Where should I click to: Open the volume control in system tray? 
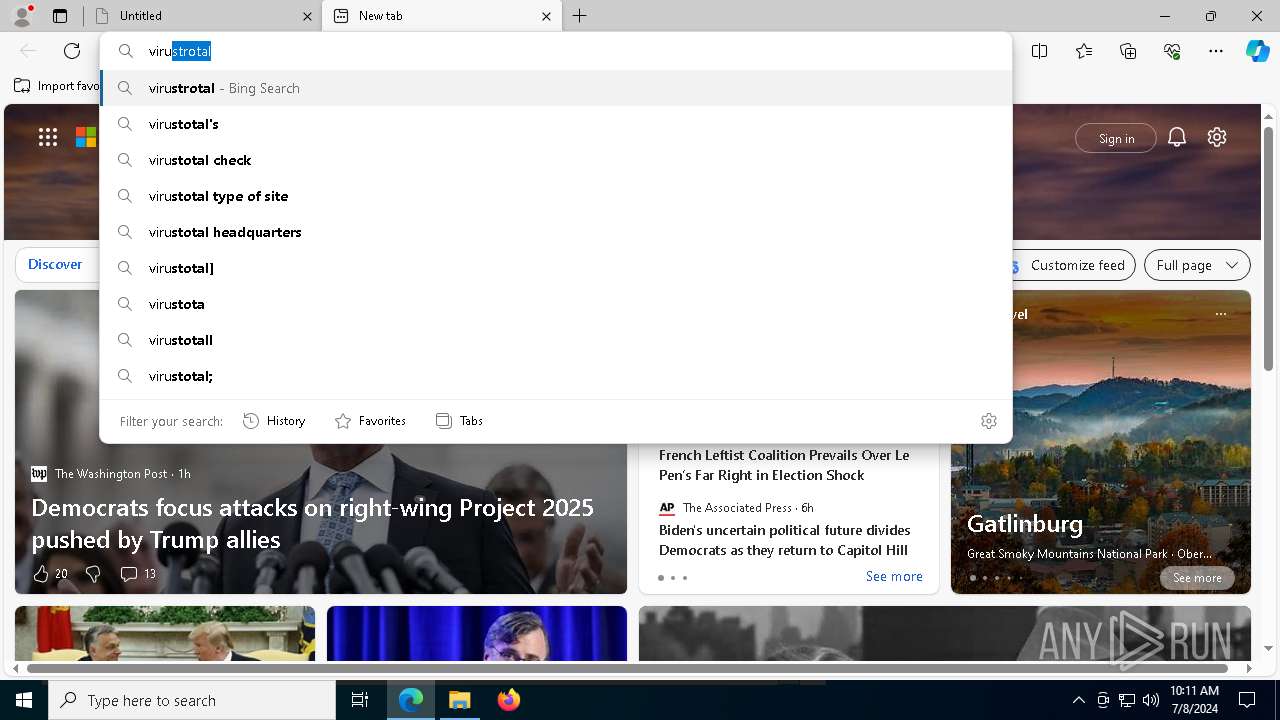[x=1151, y=700]
